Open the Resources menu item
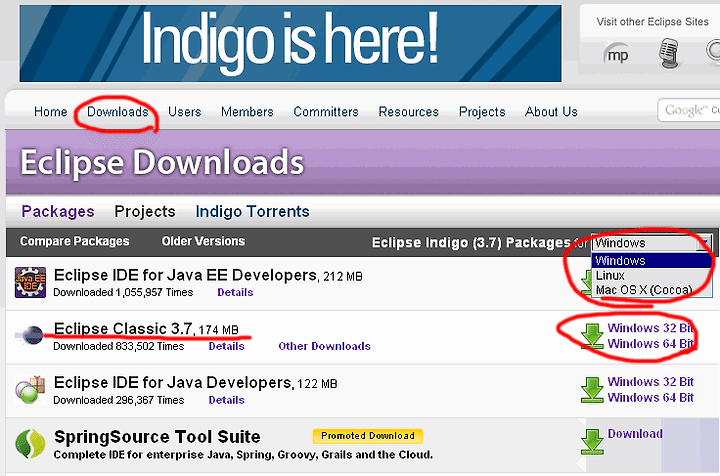This screenshot has height=476, width=720. 409,112
